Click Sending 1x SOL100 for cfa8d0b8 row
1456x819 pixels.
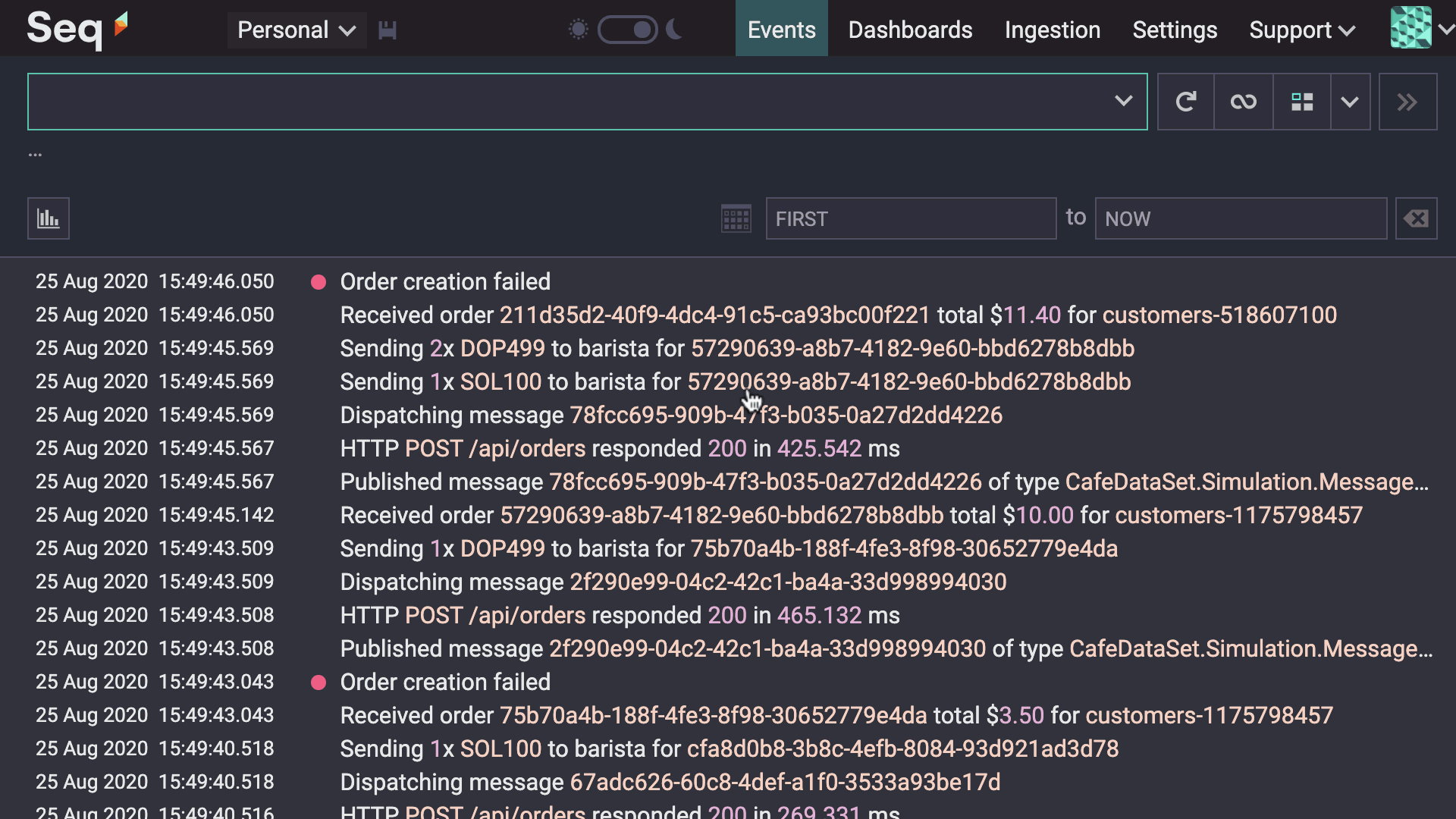730,748
